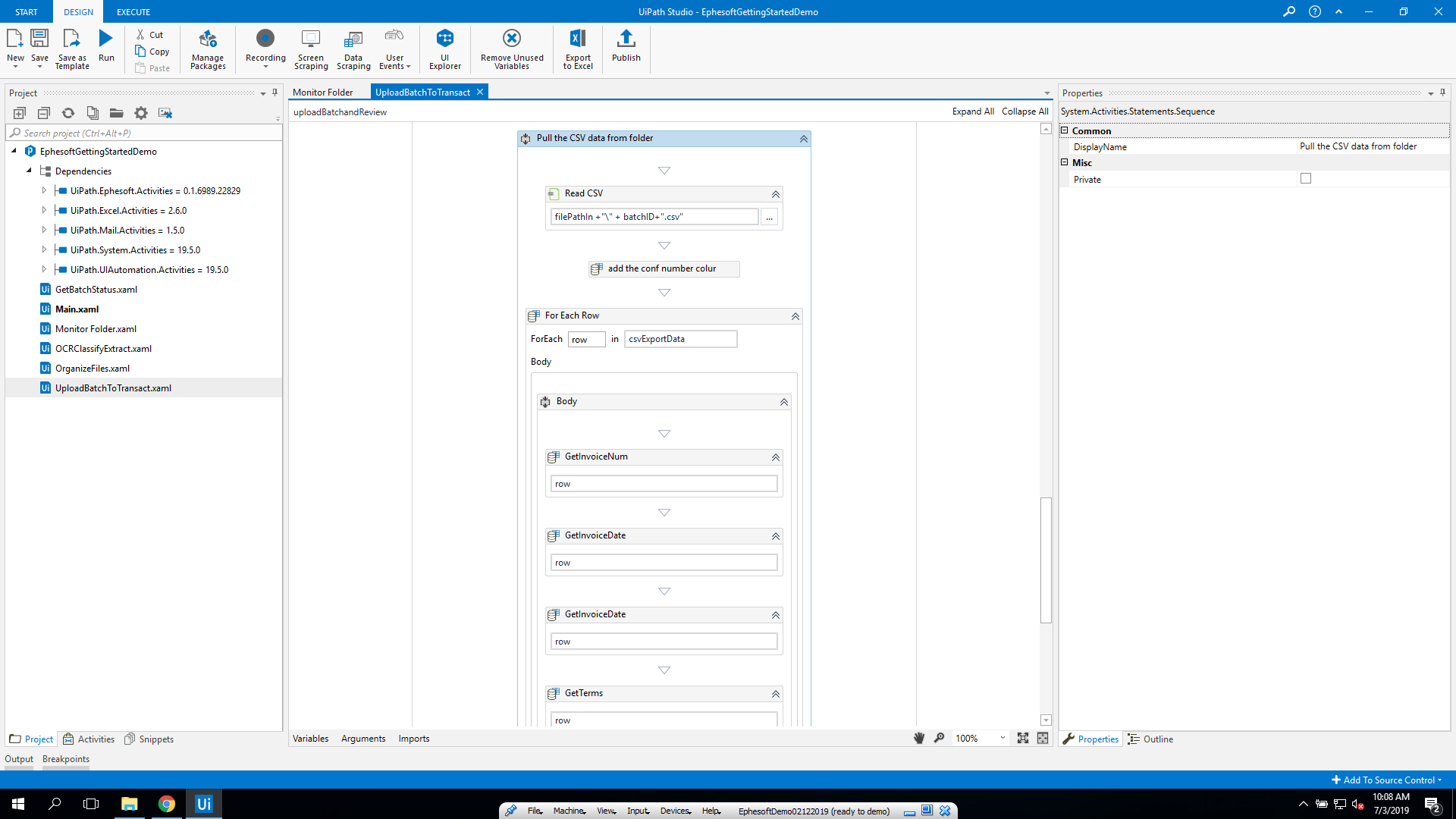This screenshot has height=819, width=1456.
Task: Click Collapse All in designer
Action: (1025, 111)
